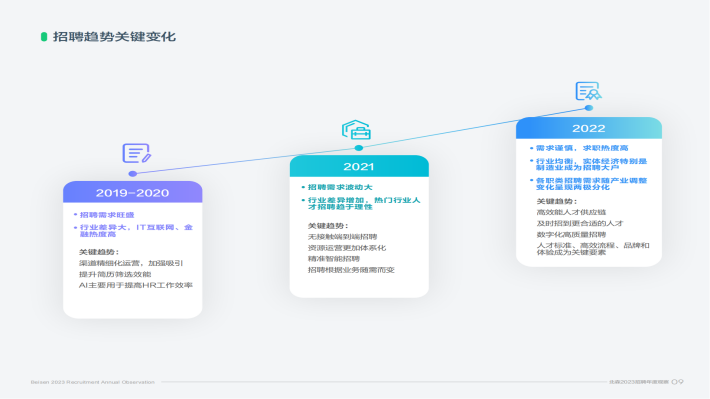Select the blue timeline dot for 2022
This screenshot has height=399, width=710.
click(x=589, y=108)
